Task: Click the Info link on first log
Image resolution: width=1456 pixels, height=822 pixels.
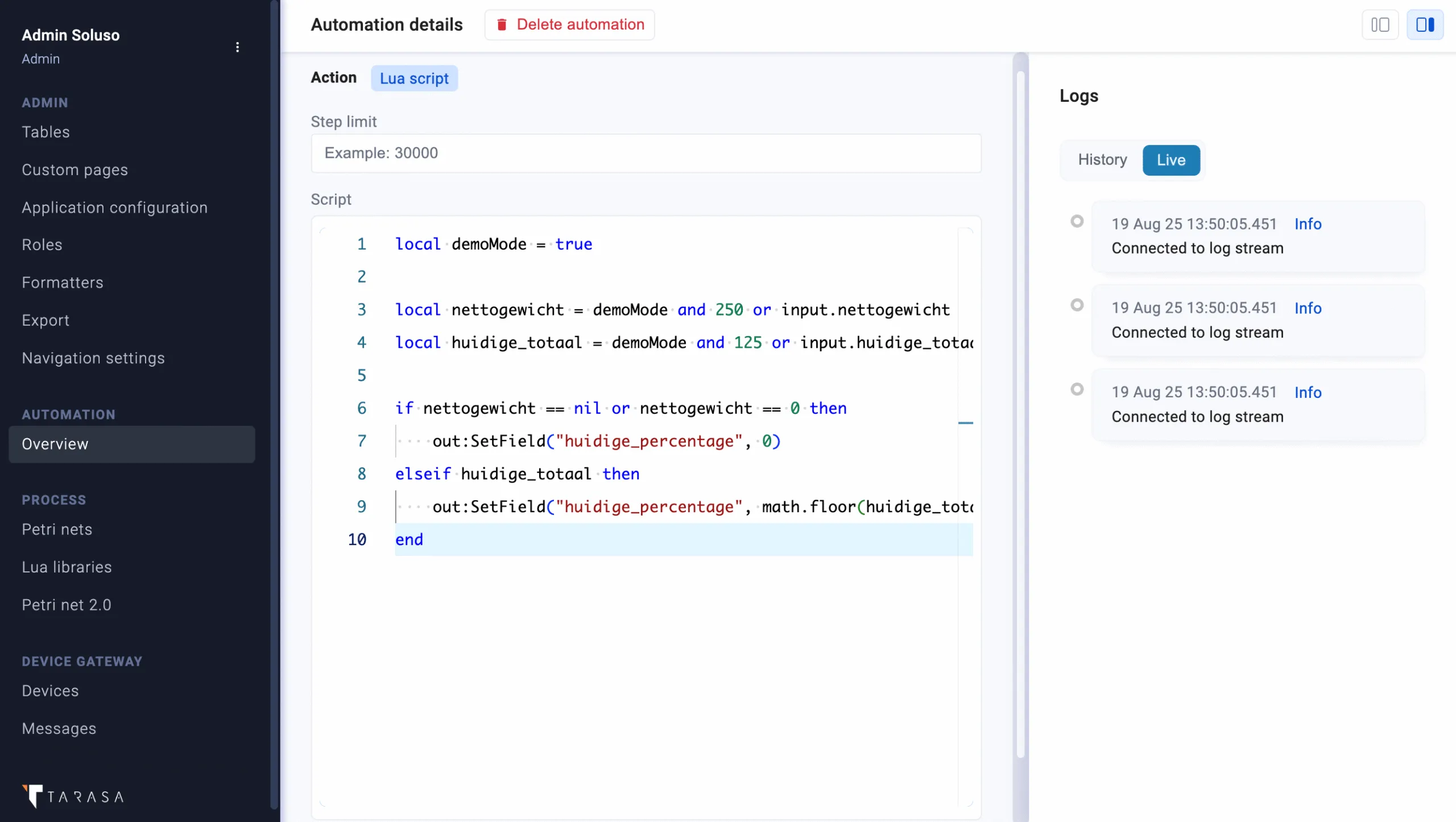Action: 1308,224
